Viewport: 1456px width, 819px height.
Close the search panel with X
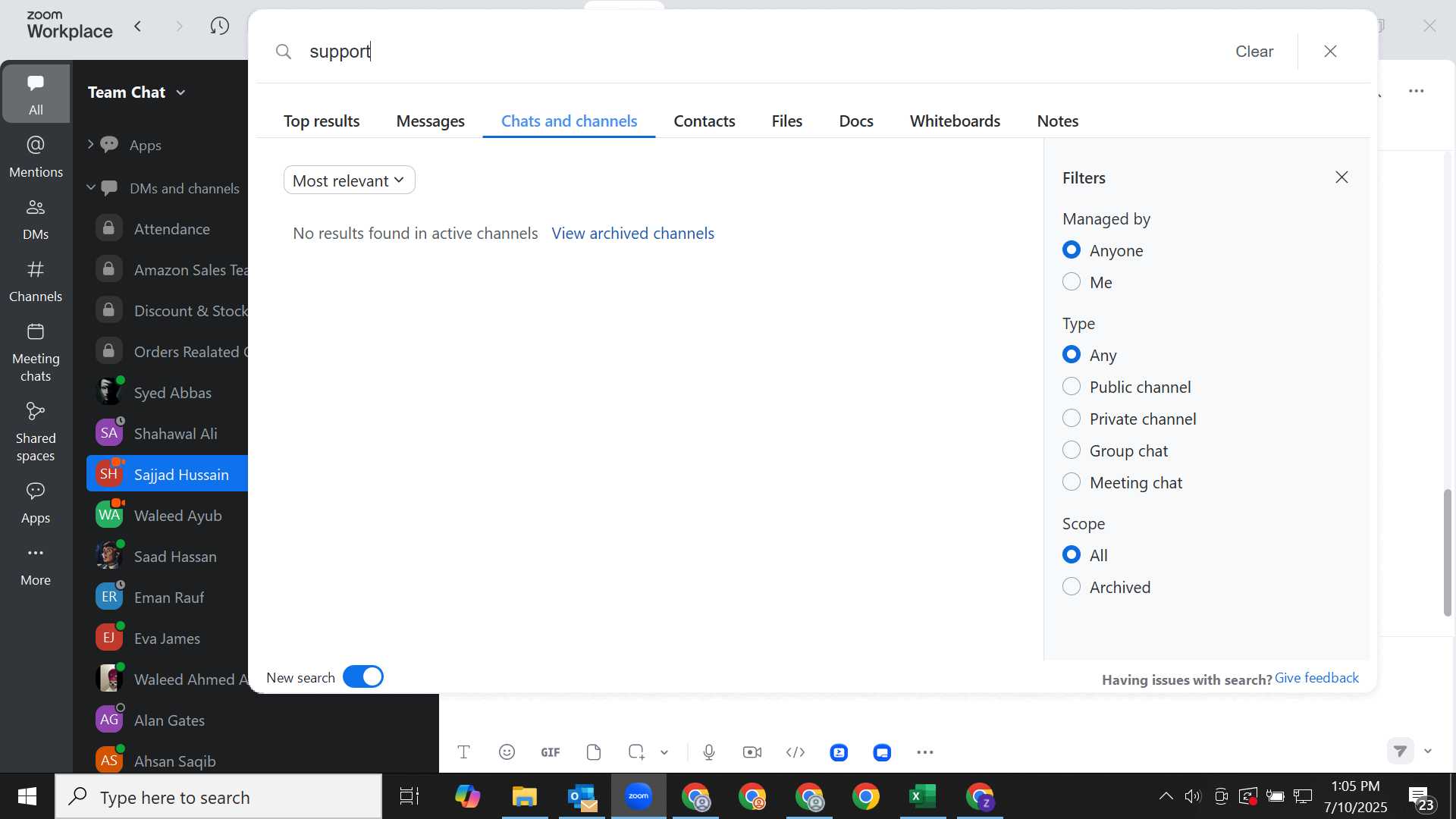tap(1330, 51)
